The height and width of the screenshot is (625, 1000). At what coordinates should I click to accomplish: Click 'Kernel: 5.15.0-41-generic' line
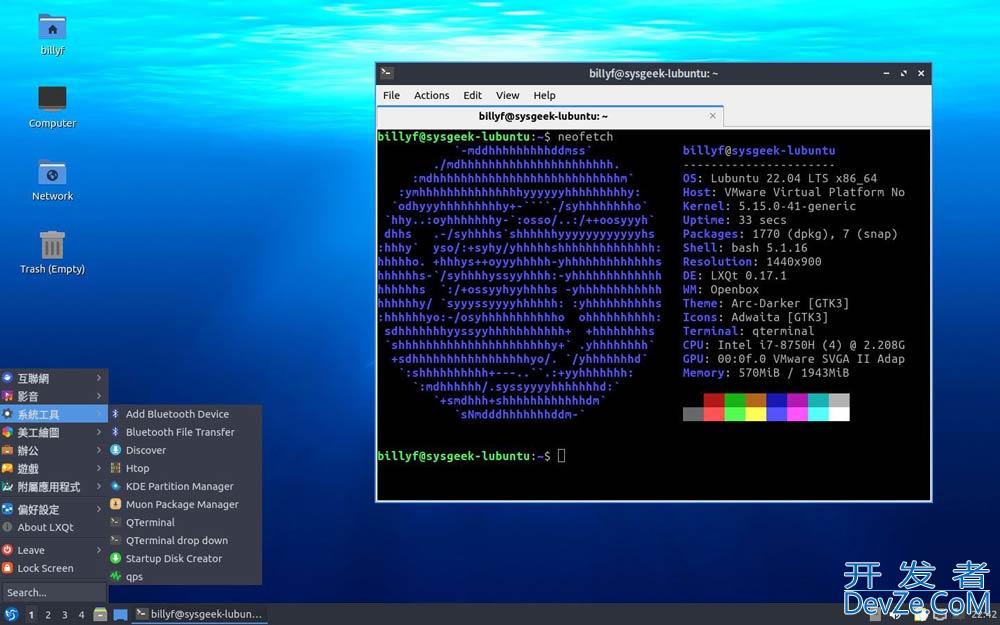click(769, 206)
